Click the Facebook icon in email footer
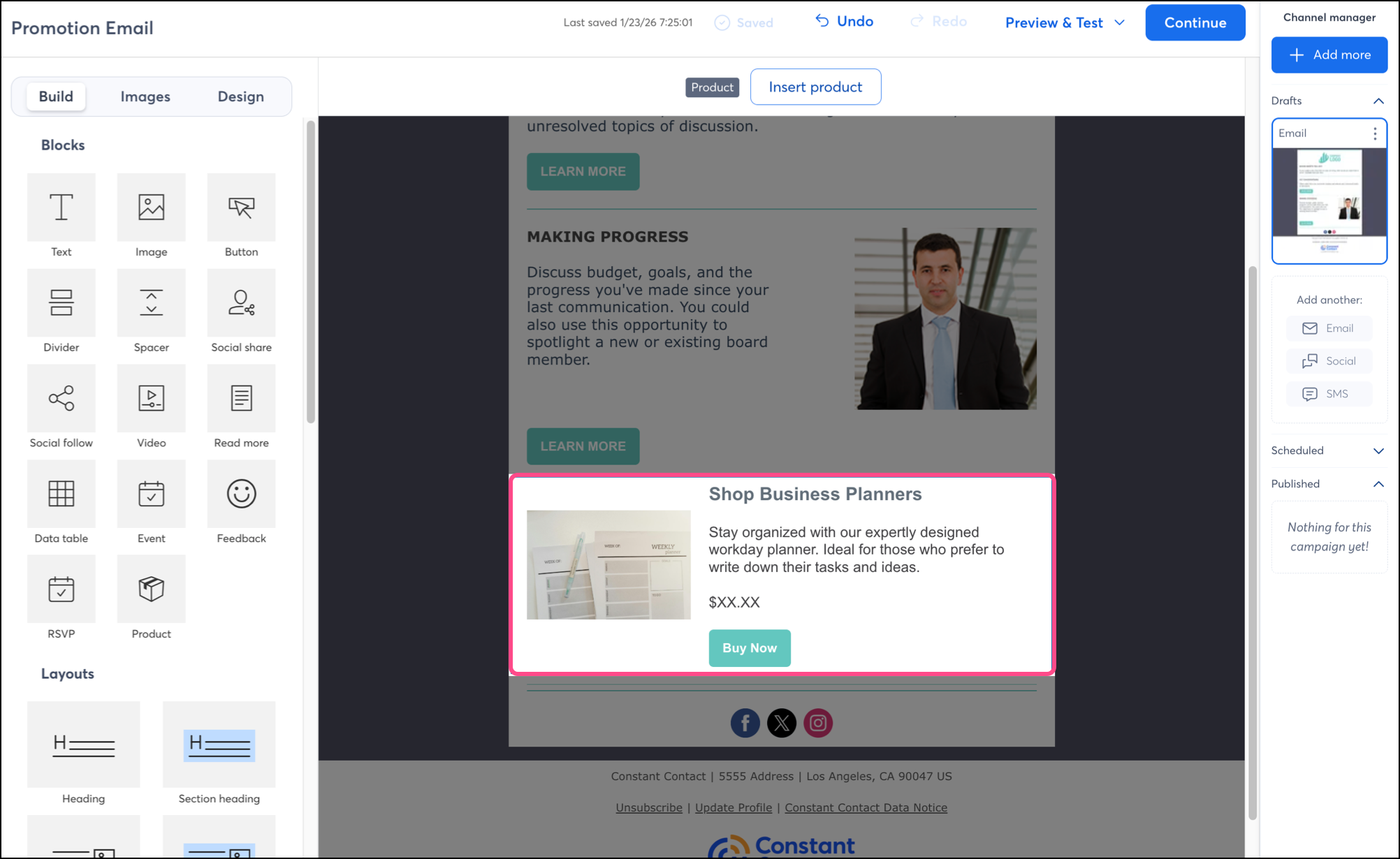 (x=745, y=723)
